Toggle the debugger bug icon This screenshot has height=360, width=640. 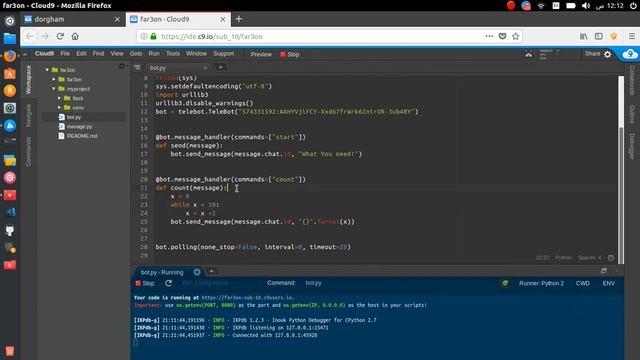pos(505,283)
